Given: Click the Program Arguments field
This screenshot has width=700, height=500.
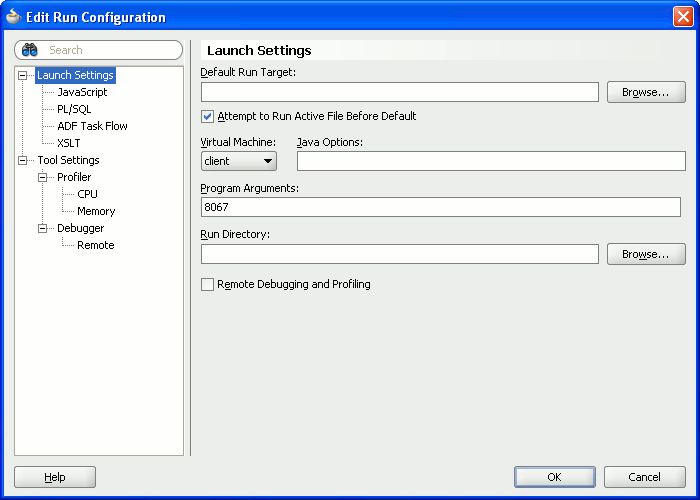Looking at the screenshot, I should coord(440,207).
